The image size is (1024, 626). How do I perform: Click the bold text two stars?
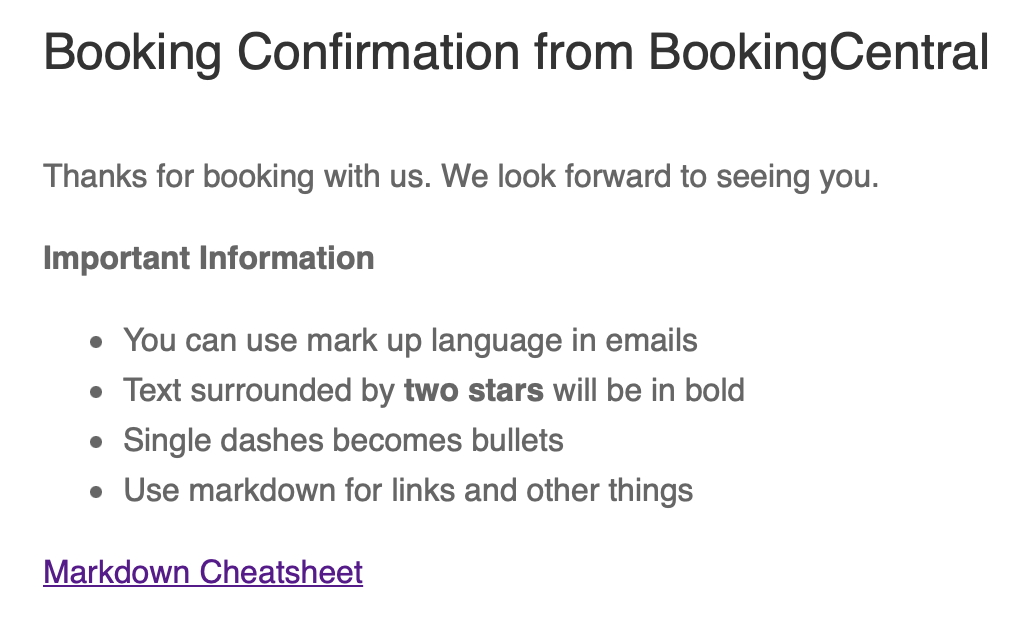[x=473, y=390]
